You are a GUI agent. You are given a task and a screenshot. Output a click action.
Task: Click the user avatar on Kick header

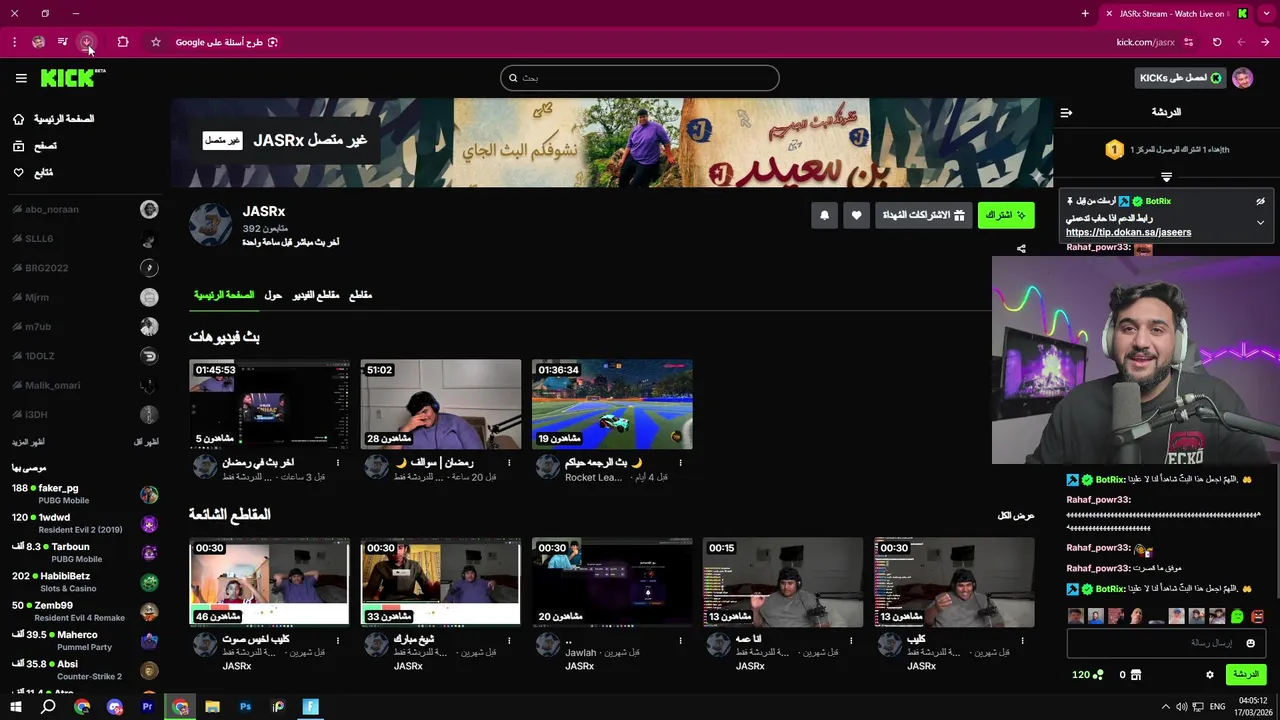click(x=1242, y=78)
